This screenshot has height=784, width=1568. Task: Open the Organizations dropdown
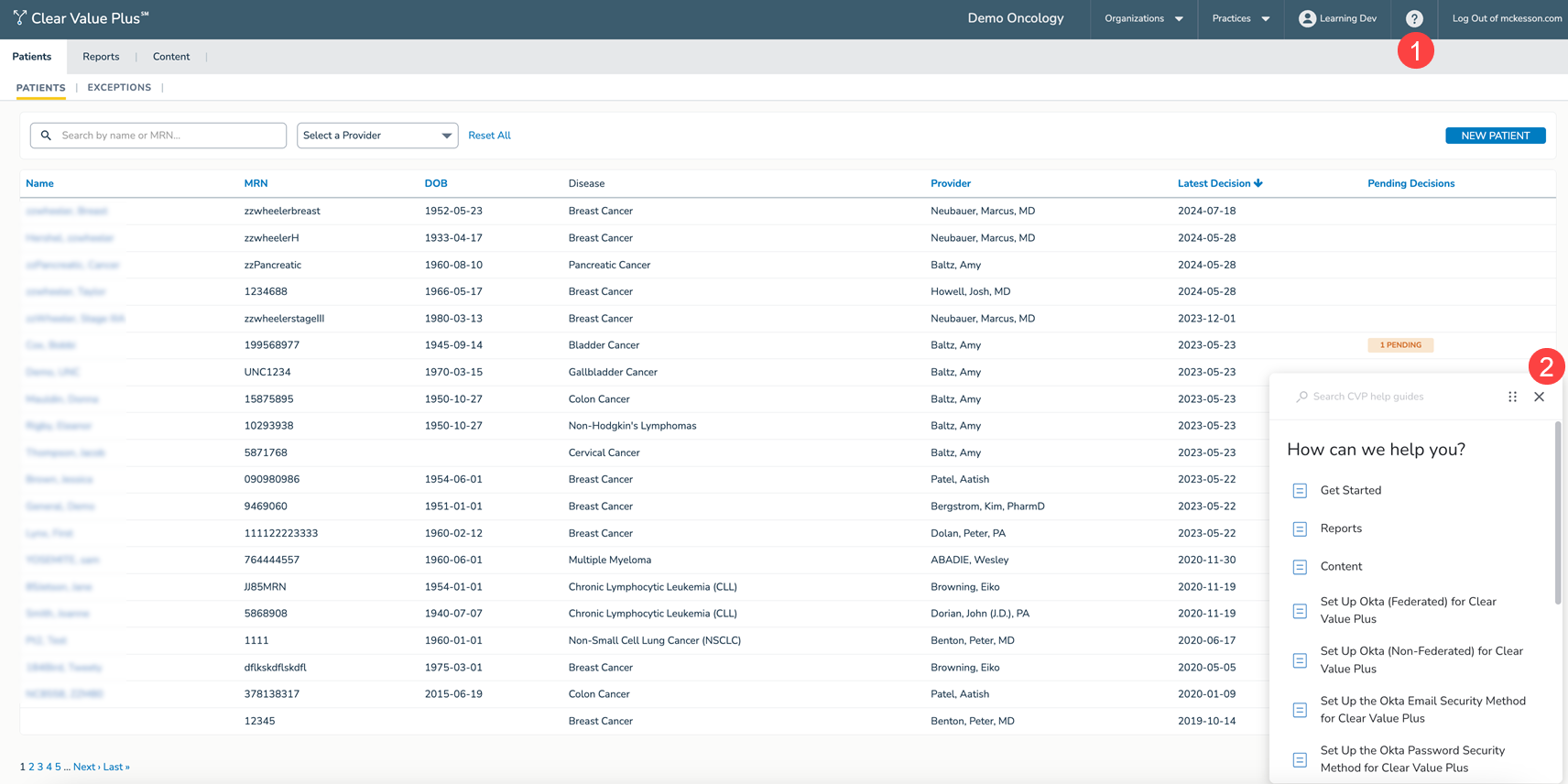pyautogui.click(x=1143, y=18)
